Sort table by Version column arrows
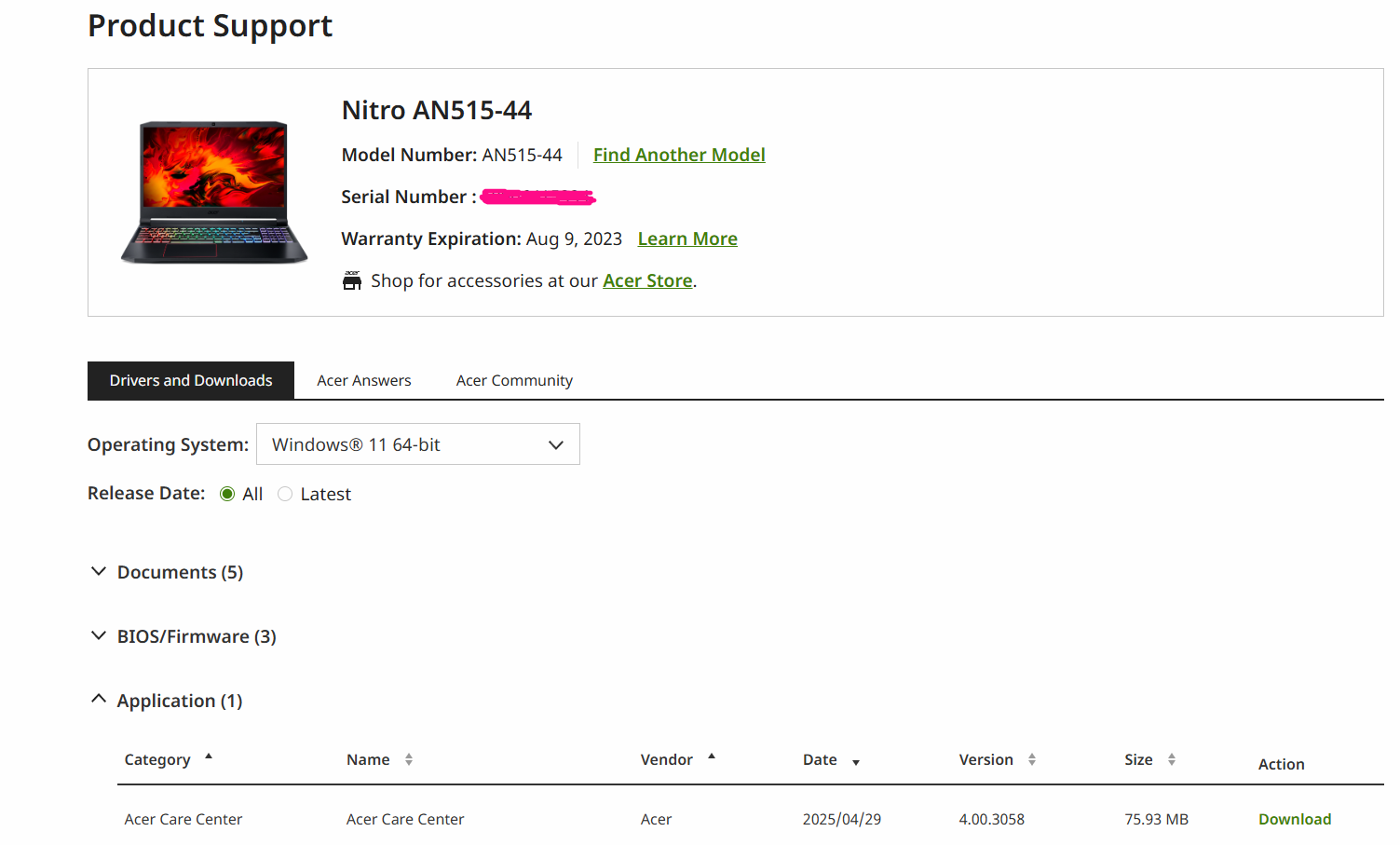Viewport: 1400px width, 845px height. point(1032,759)
